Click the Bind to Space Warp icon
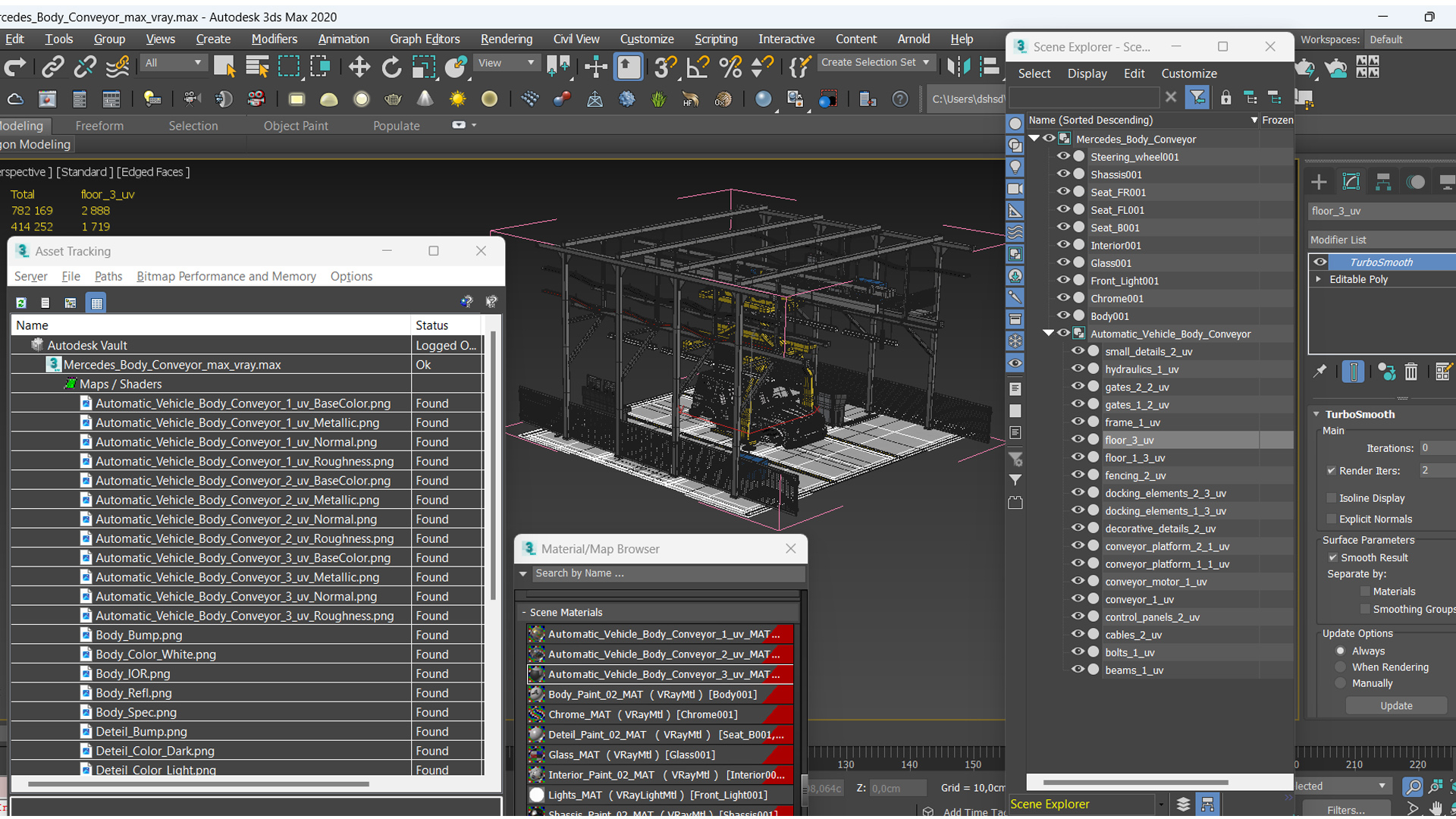The image size is (1456, 819). pos(118,67)
